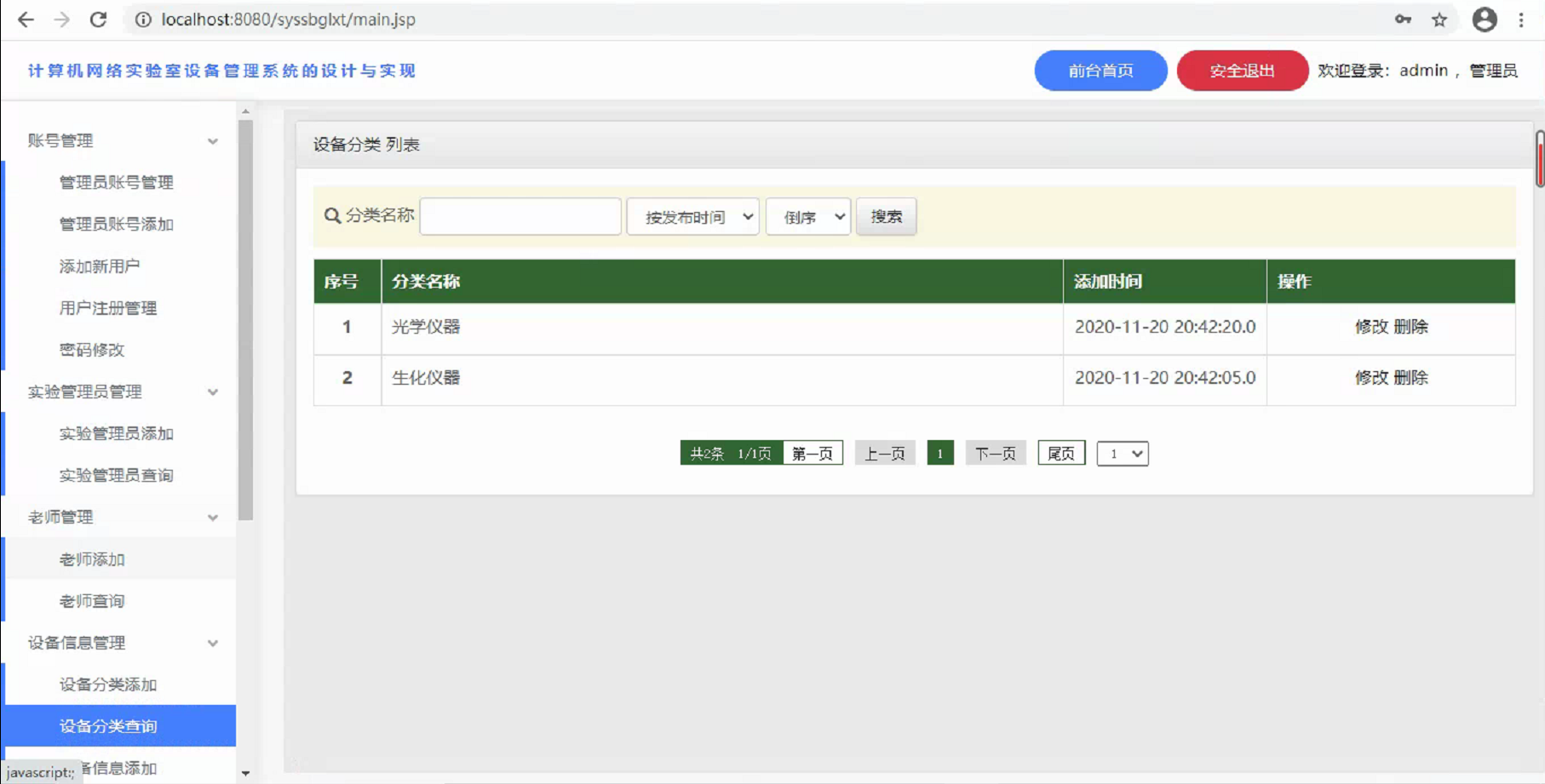
Task: Open 实验管理员添加 in the sidebar
Action: (118, 433)
